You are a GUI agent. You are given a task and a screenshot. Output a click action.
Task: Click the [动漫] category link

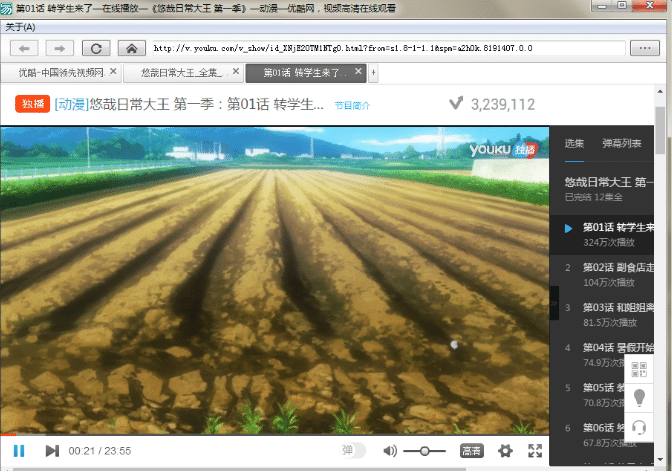[71, 104]
